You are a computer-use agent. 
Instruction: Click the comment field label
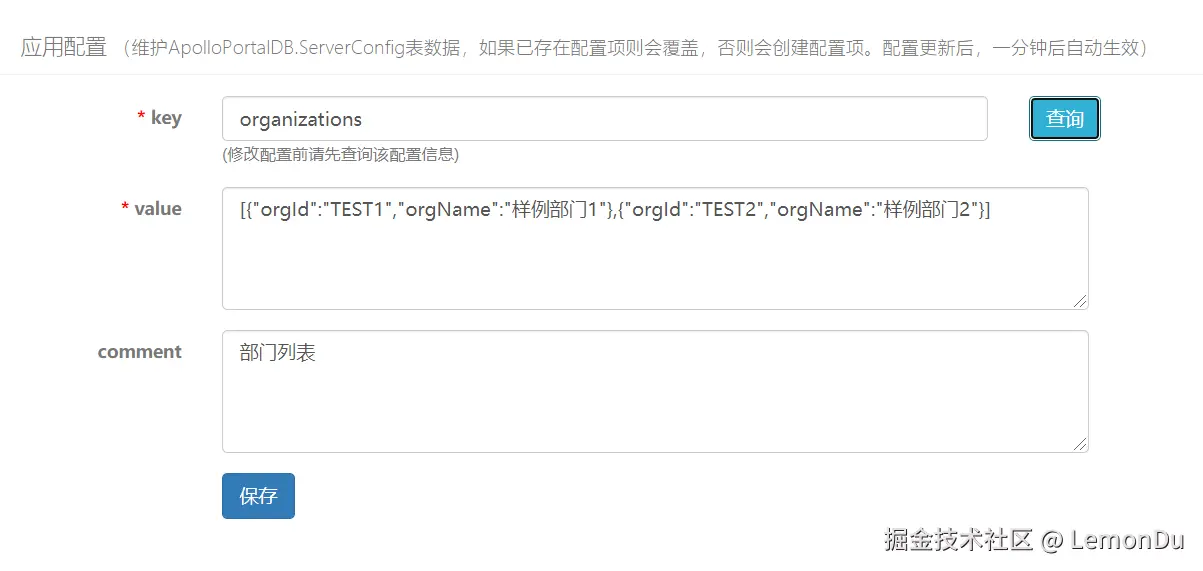point(140,352)
